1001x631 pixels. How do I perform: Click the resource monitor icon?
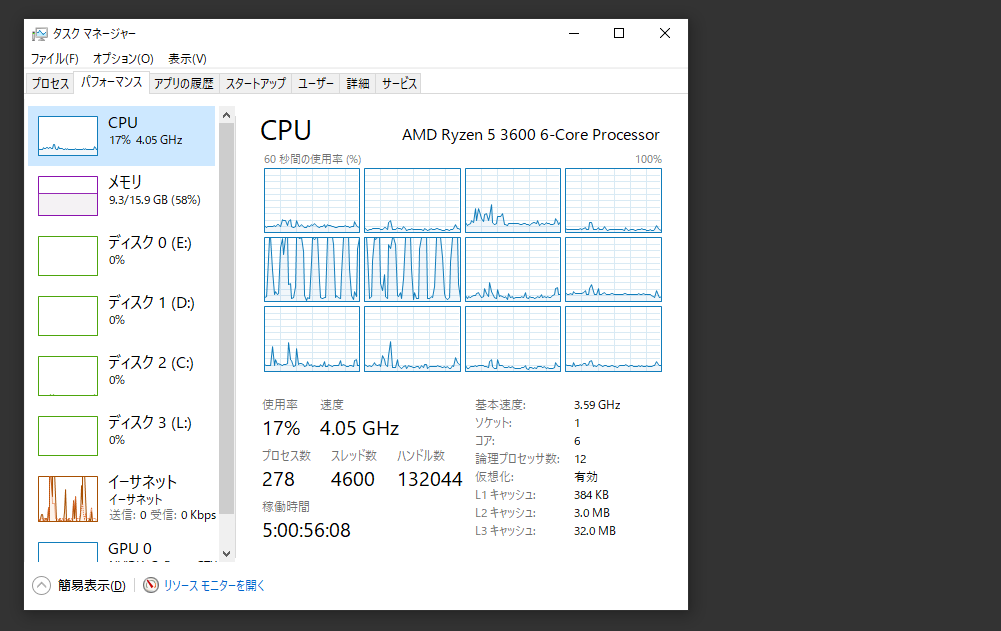point(151,585)
